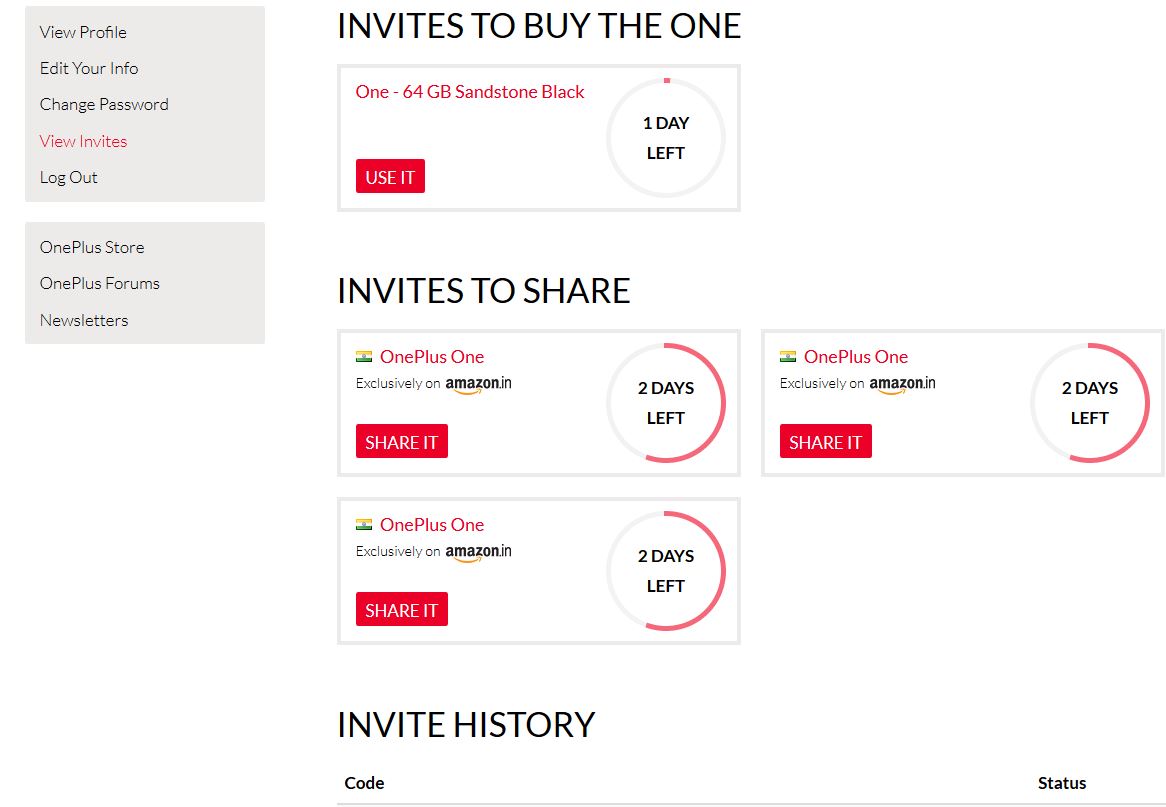Open View Profile in sidebar
The height and width of the screenshot is (807, 1166).
click(83, 32)
